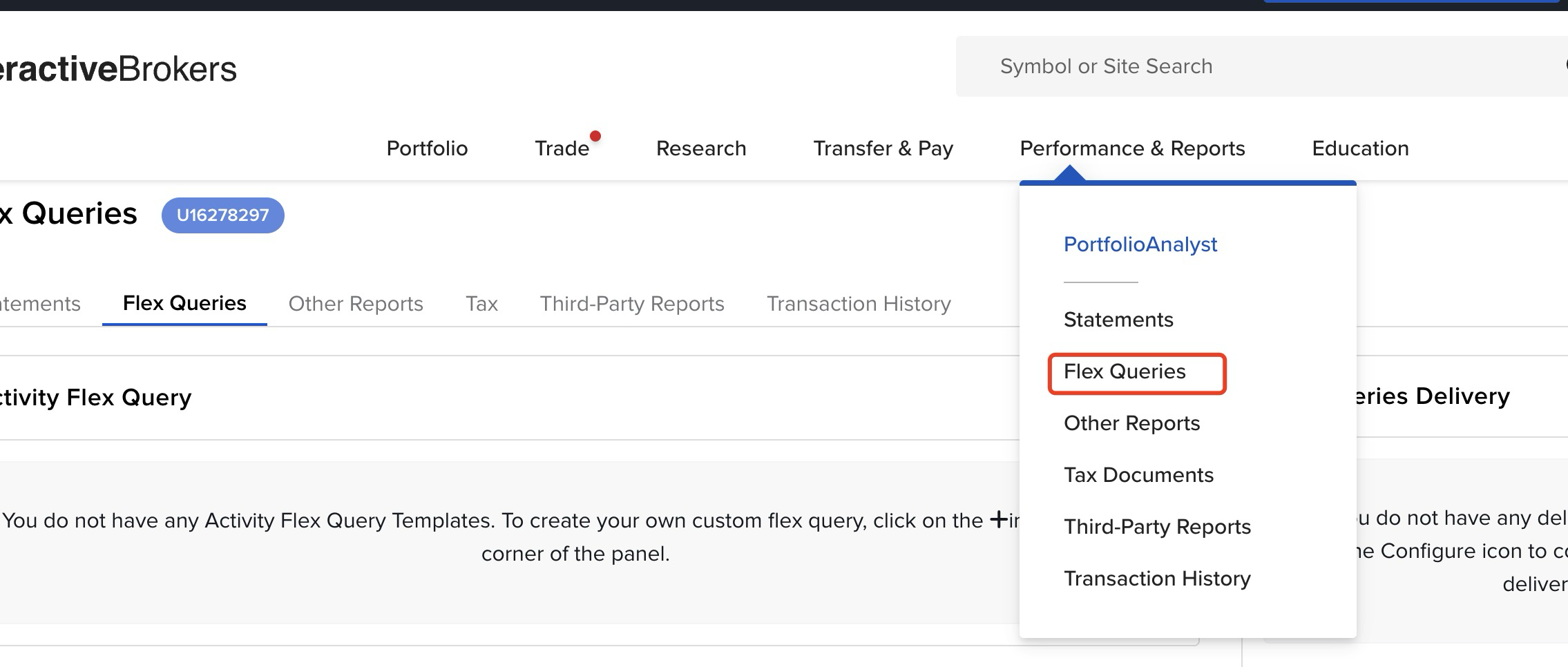Switch to the Tax tab

click(481, 304)
